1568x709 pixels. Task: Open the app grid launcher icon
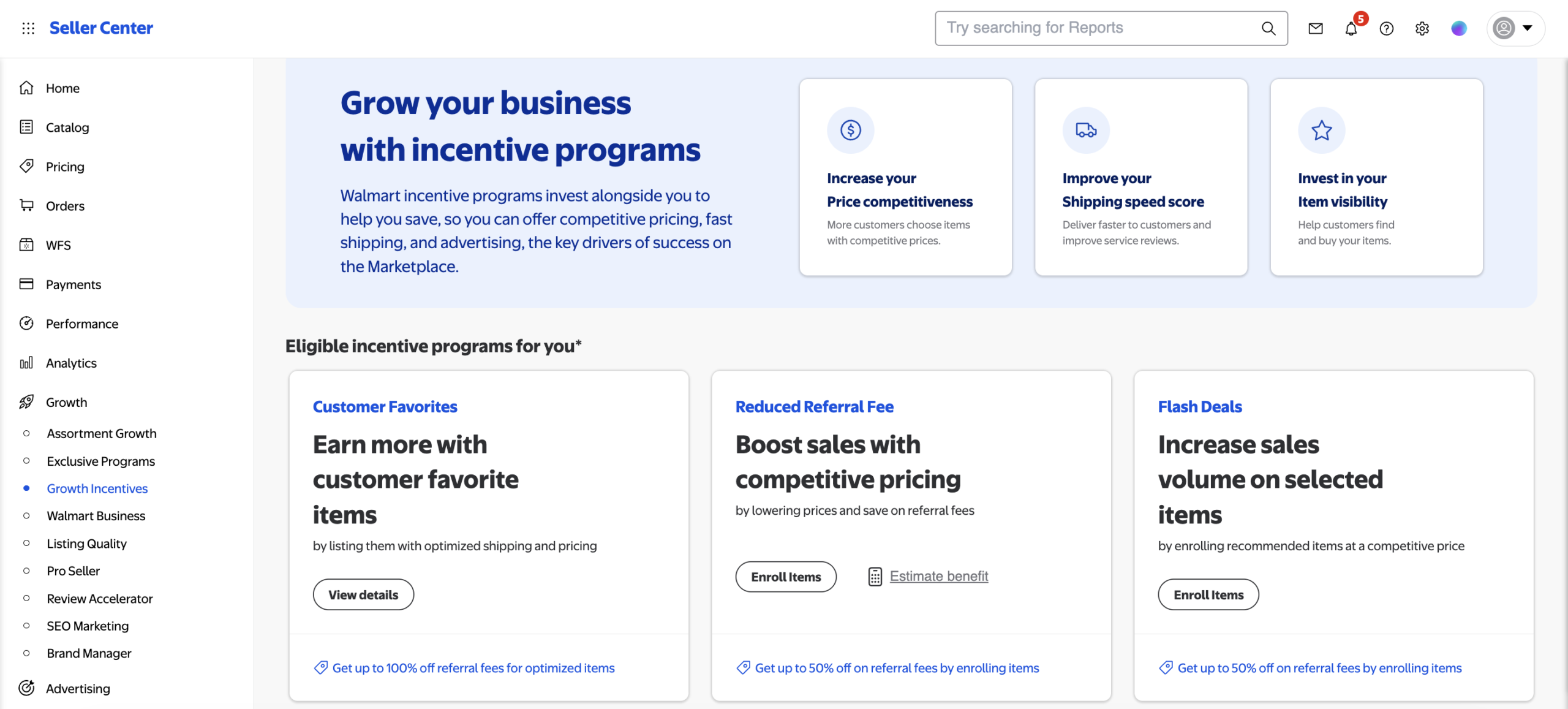tap(28, 28)
